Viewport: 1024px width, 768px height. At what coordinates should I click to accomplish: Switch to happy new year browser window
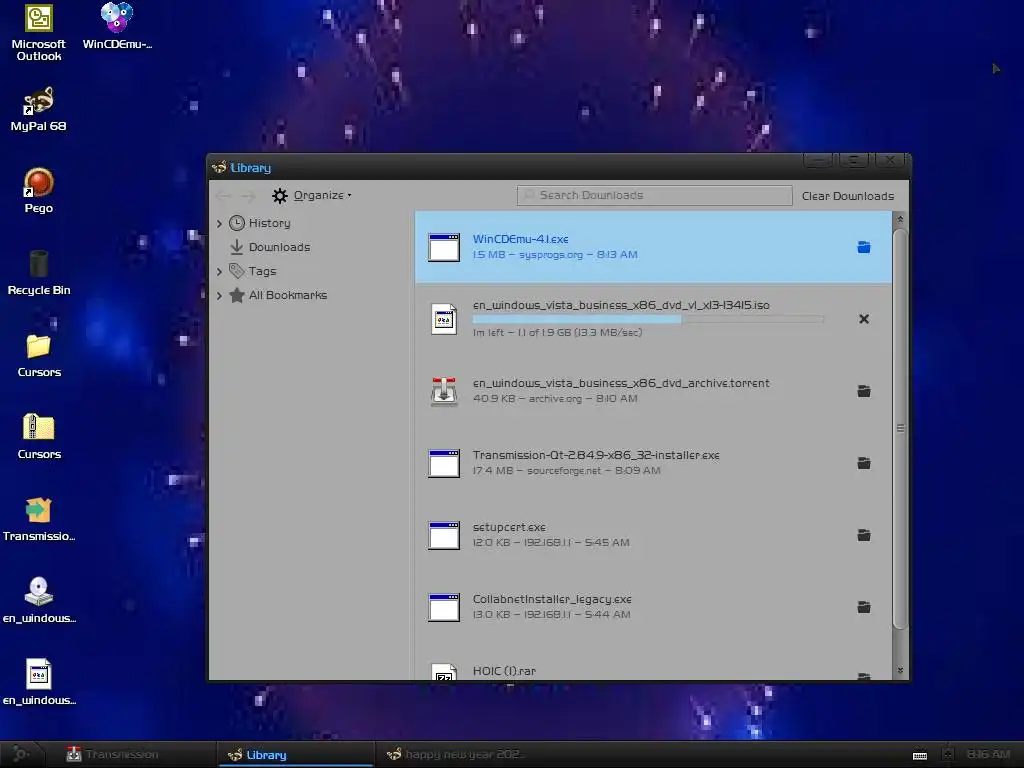(456, 754)
